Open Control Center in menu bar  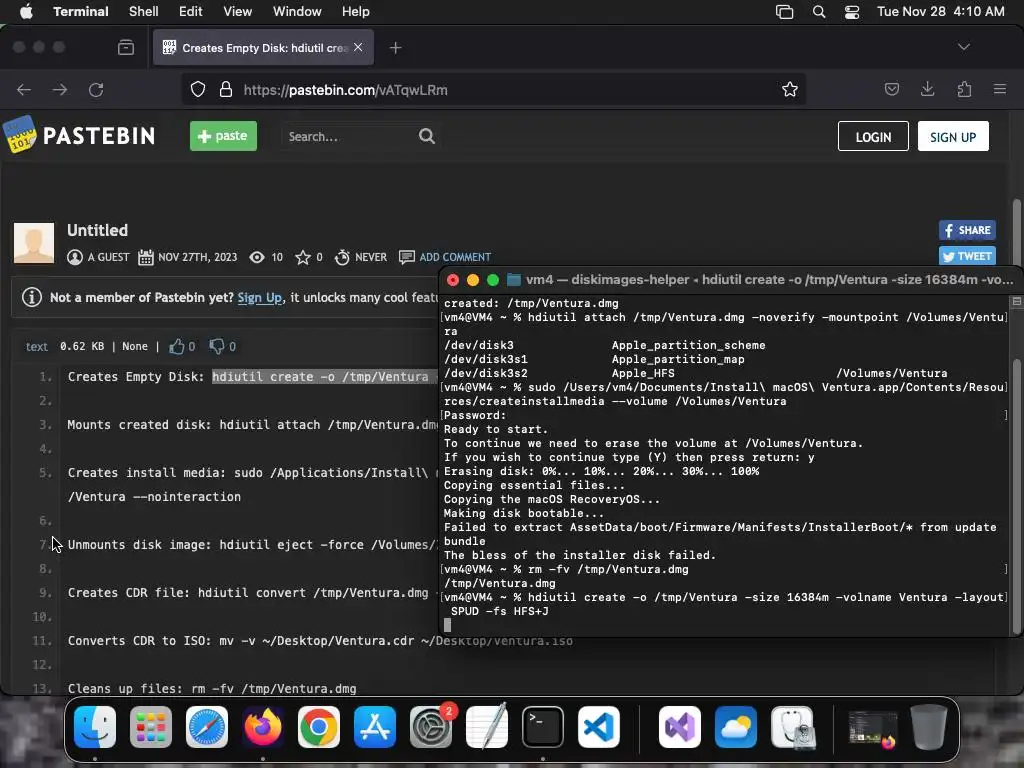[852, 12]
